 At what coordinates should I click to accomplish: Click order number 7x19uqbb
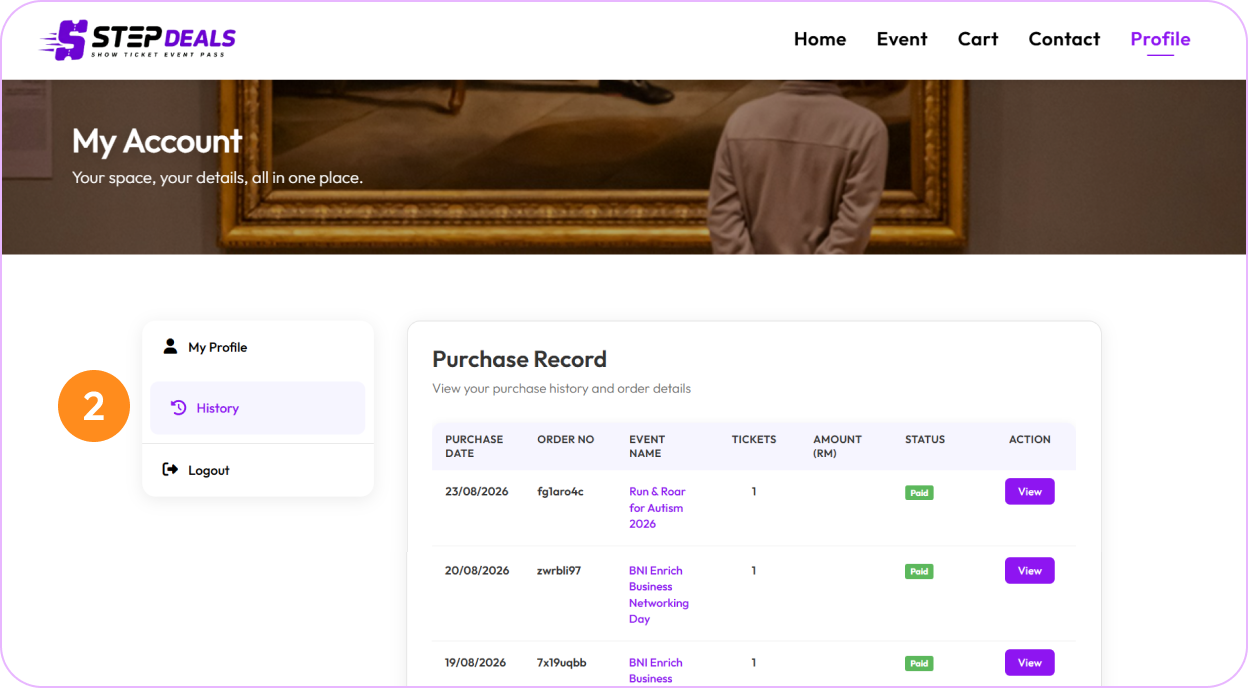(562, 662)
